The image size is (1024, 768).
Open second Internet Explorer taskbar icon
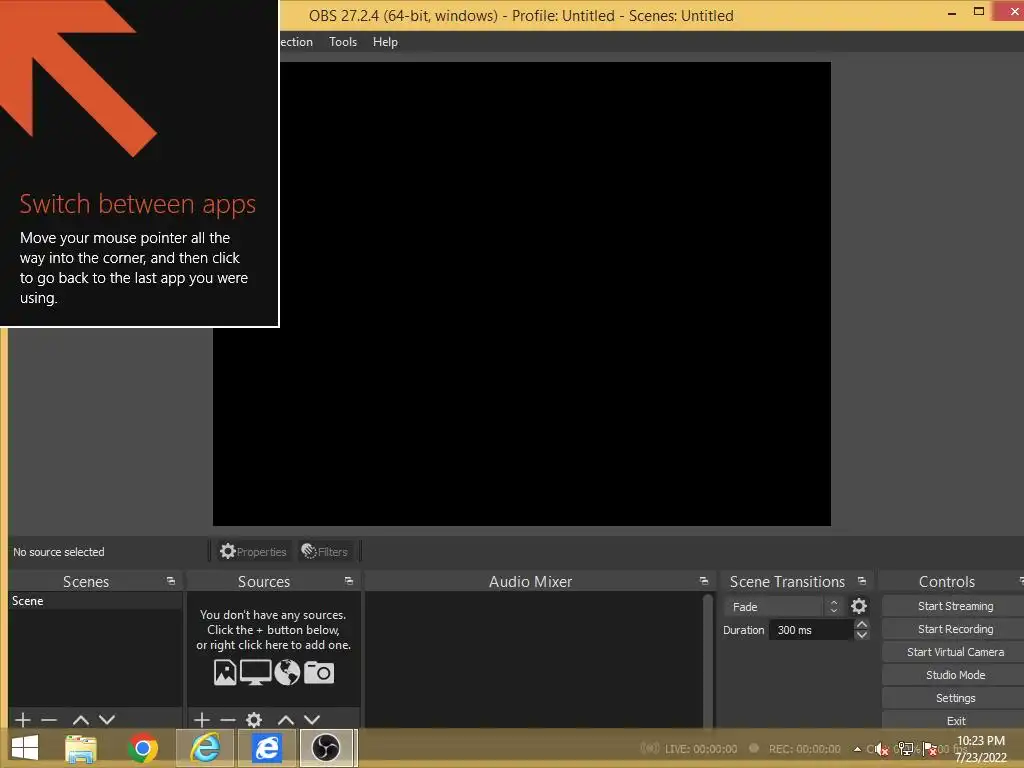tap(267, 748)
